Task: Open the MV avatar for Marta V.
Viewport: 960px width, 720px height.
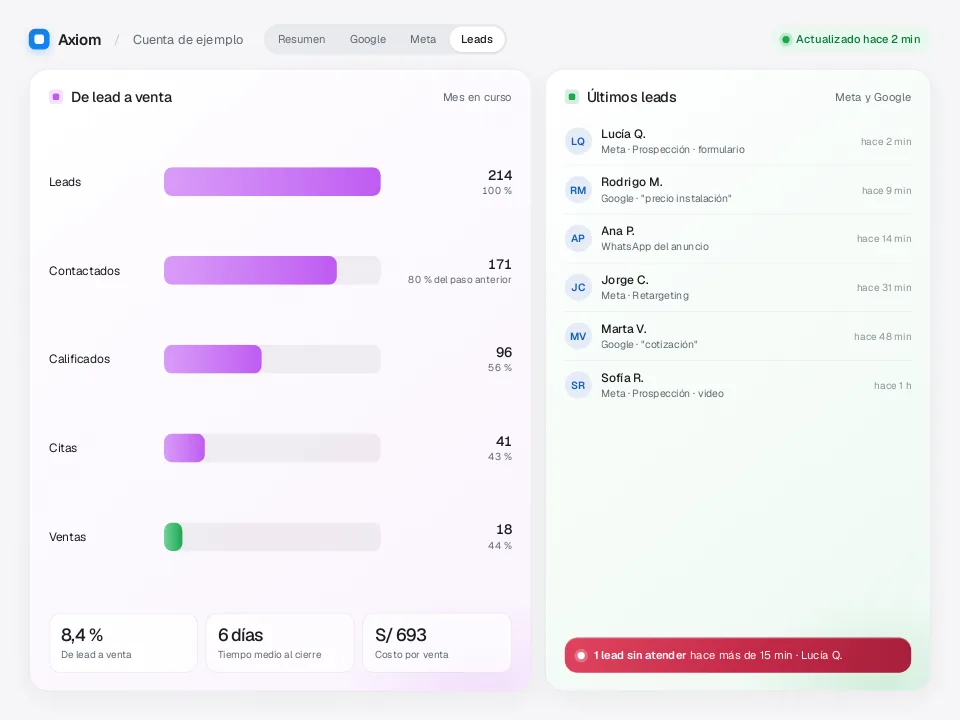Action: coord(578,337)
